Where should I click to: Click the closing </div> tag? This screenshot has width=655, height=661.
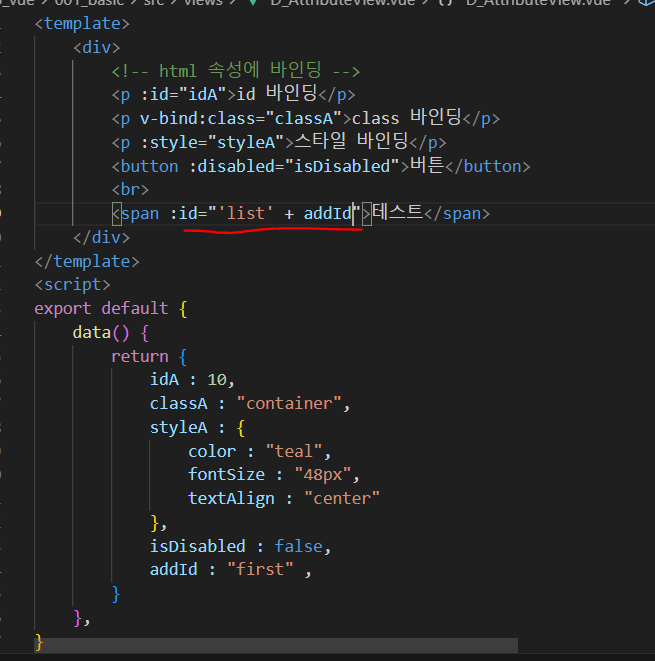[101, 237]
